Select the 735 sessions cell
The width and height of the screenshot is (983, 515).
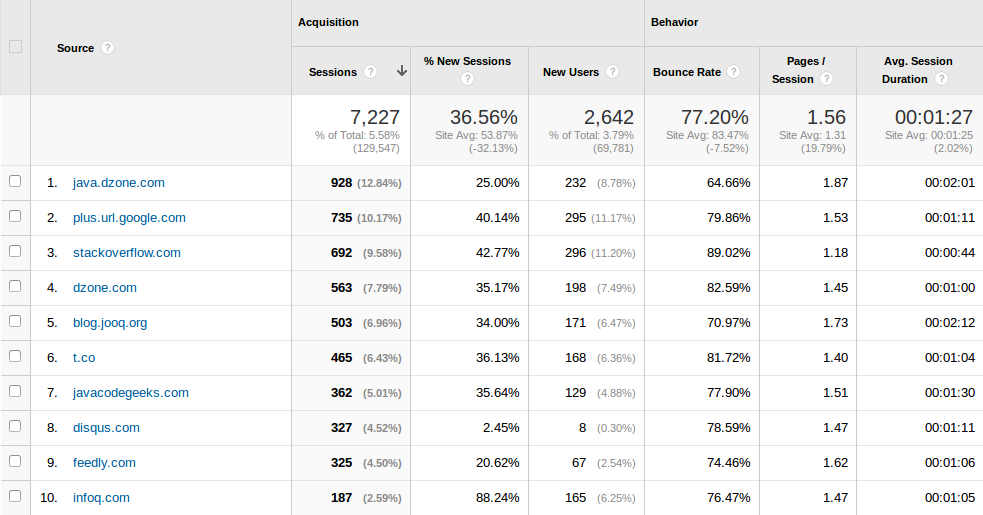342,218
